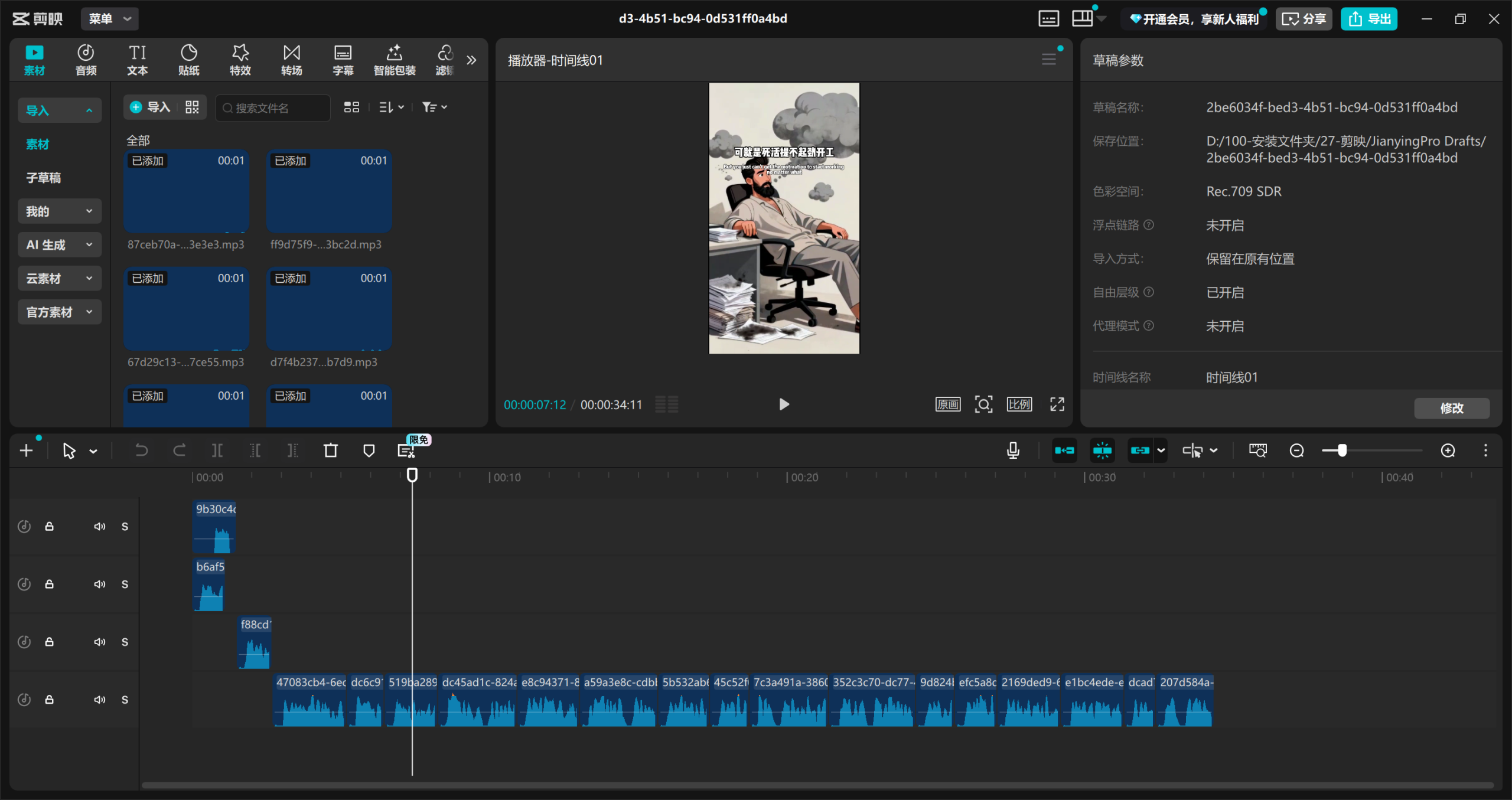The image size is (1512, 800).
Task: Open the Stickers (贴纸) panel icon
Action: [188, 60]
